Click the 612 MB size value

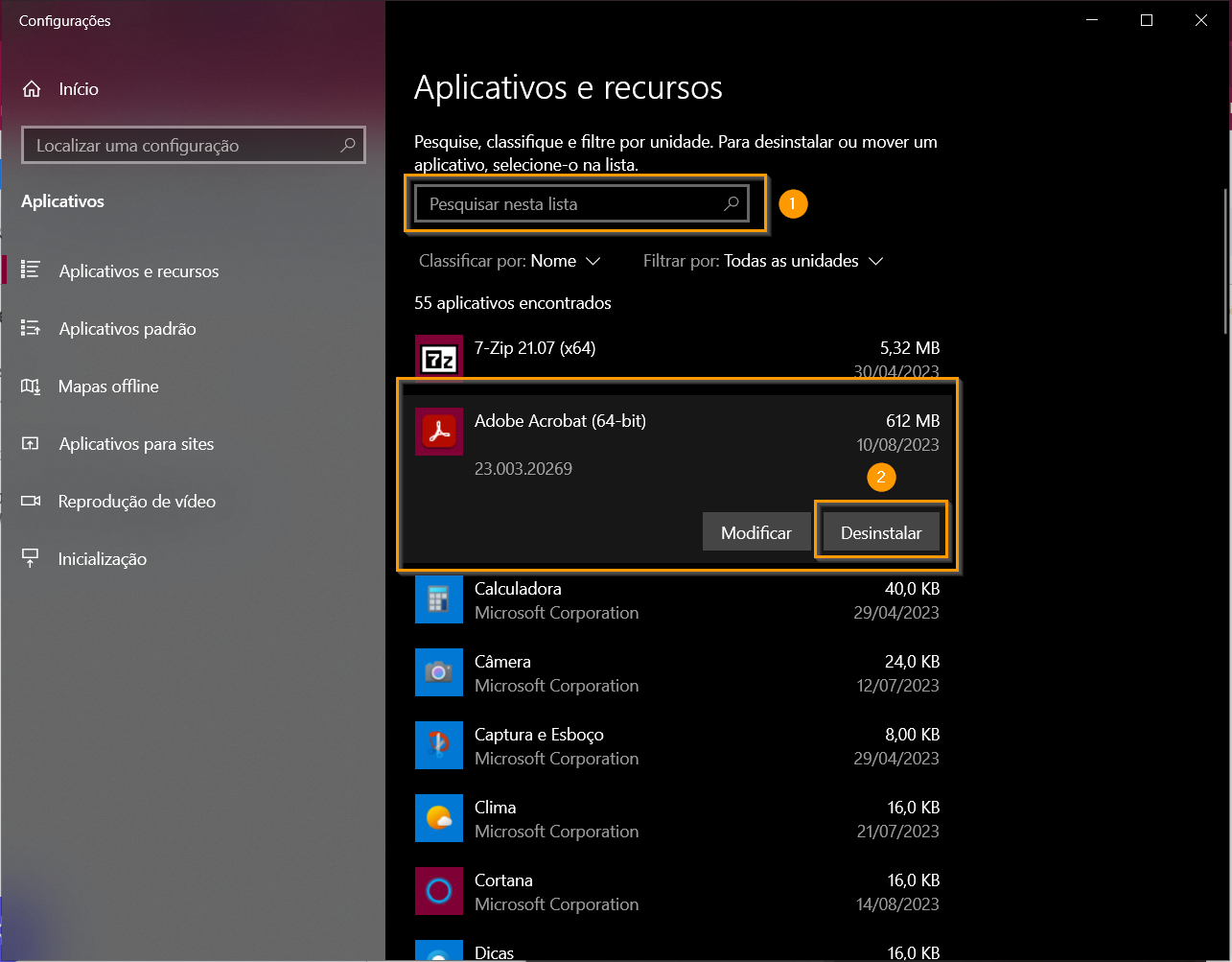tap(913, 420)
